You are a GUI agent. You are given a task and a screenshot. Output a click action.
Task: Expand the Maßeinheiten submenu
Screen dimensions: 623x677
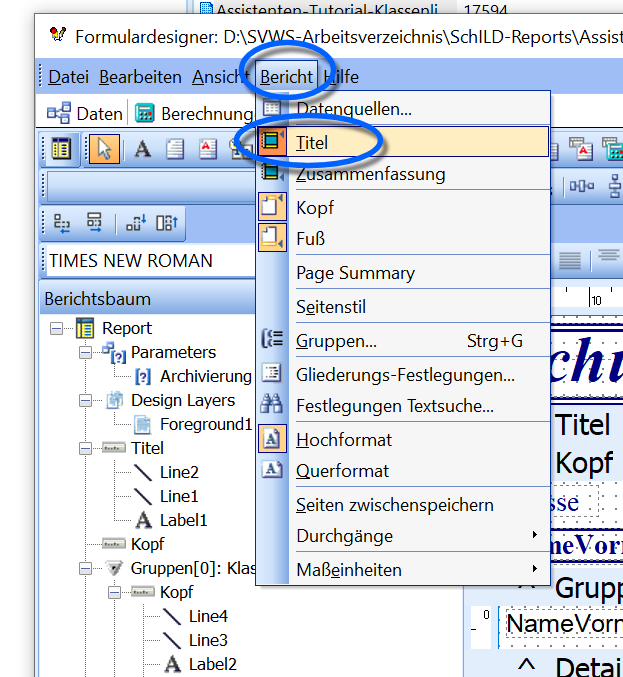(x=403, y=570)
